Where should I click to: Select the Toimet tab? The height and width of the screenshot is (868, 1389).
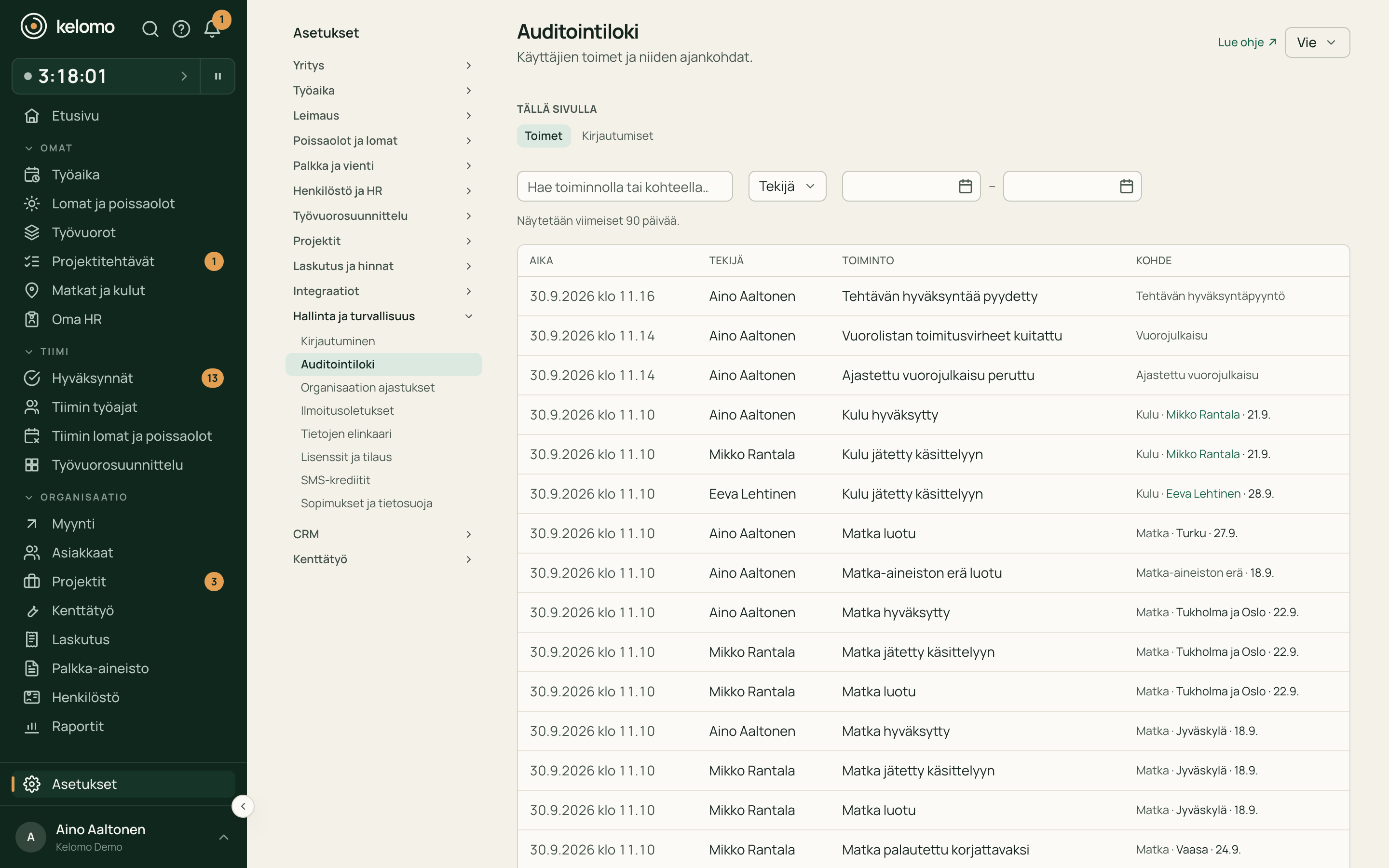pos(543,136)
